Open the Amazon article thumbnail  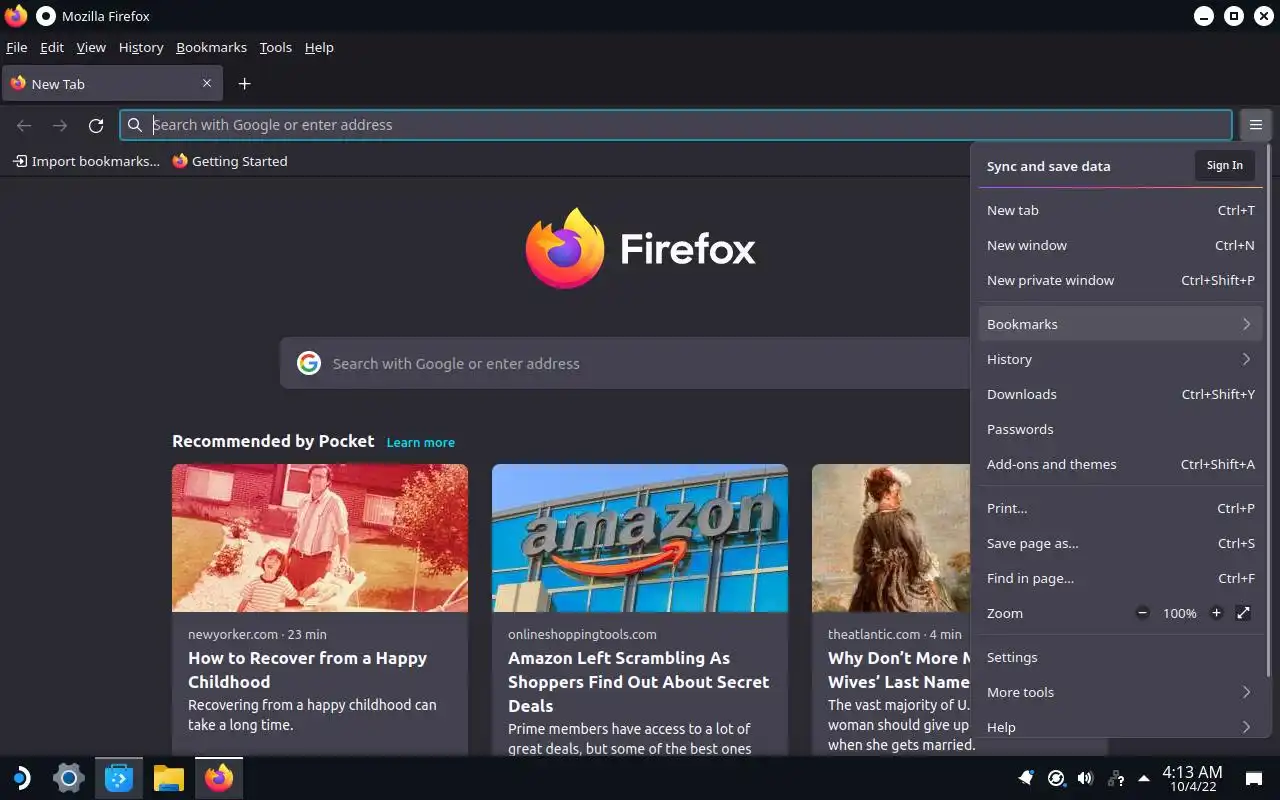tap(640, 538)
